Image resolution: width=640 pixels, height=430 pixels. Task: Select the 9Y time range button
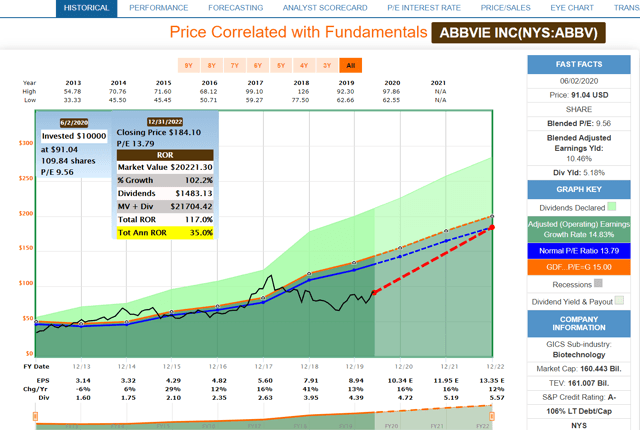pos(189,65)
